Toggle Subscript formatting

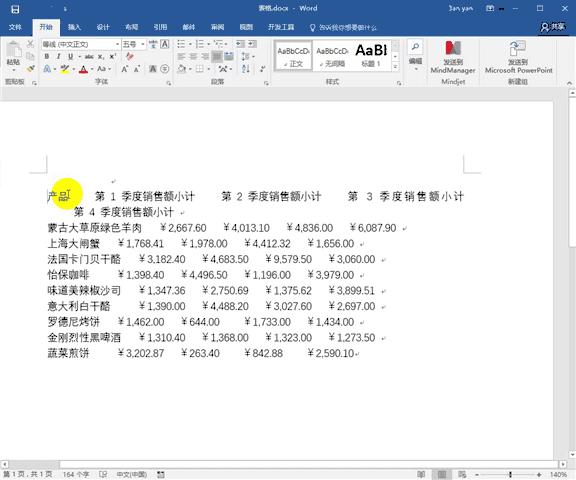[x=101, y=57]
